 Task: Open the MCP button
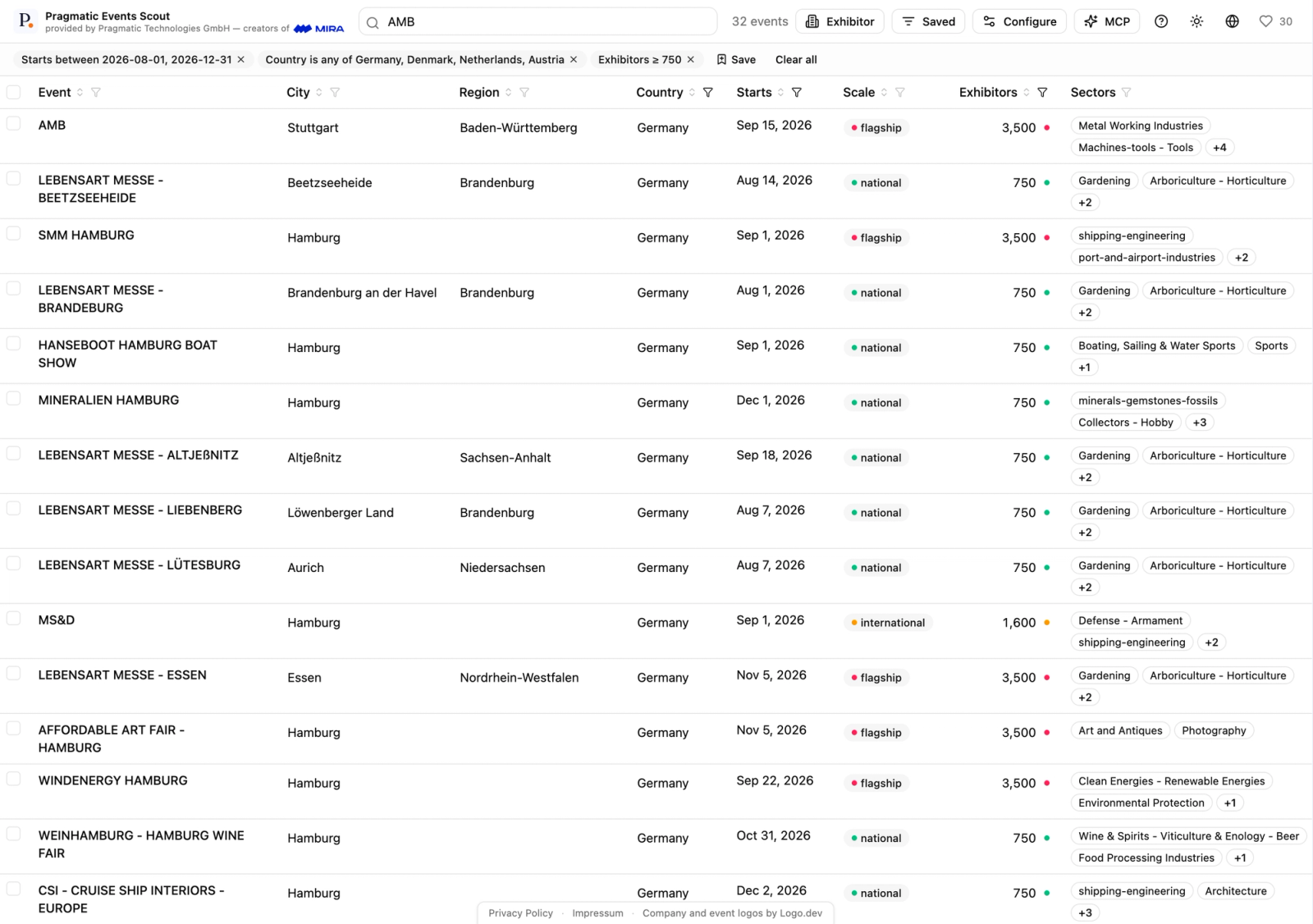pos(1106,21)
